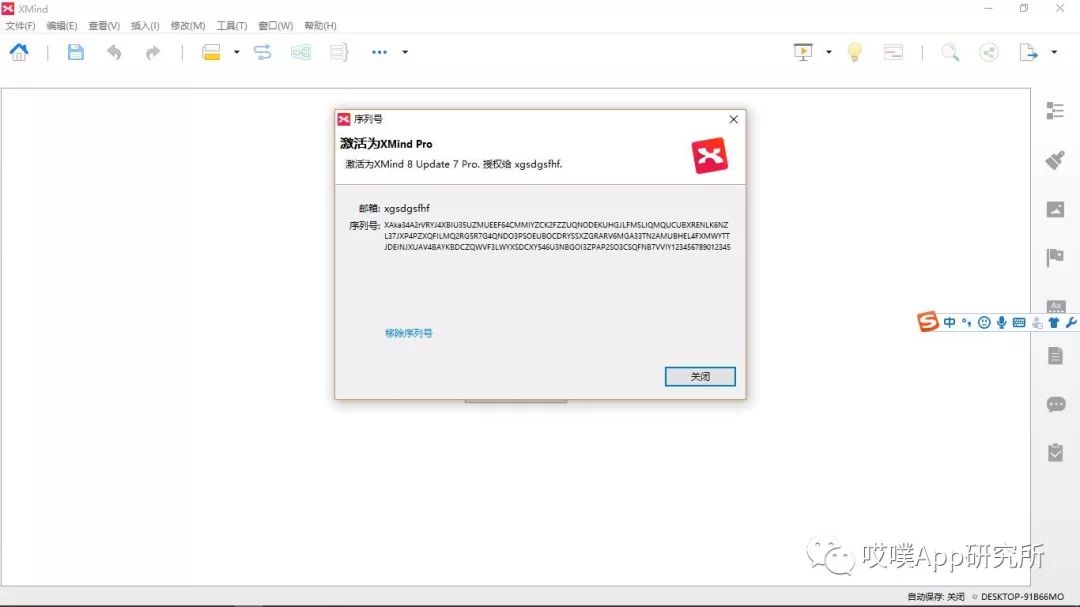
Task: Open the 文件(F) menu
Action: (20, 25)
